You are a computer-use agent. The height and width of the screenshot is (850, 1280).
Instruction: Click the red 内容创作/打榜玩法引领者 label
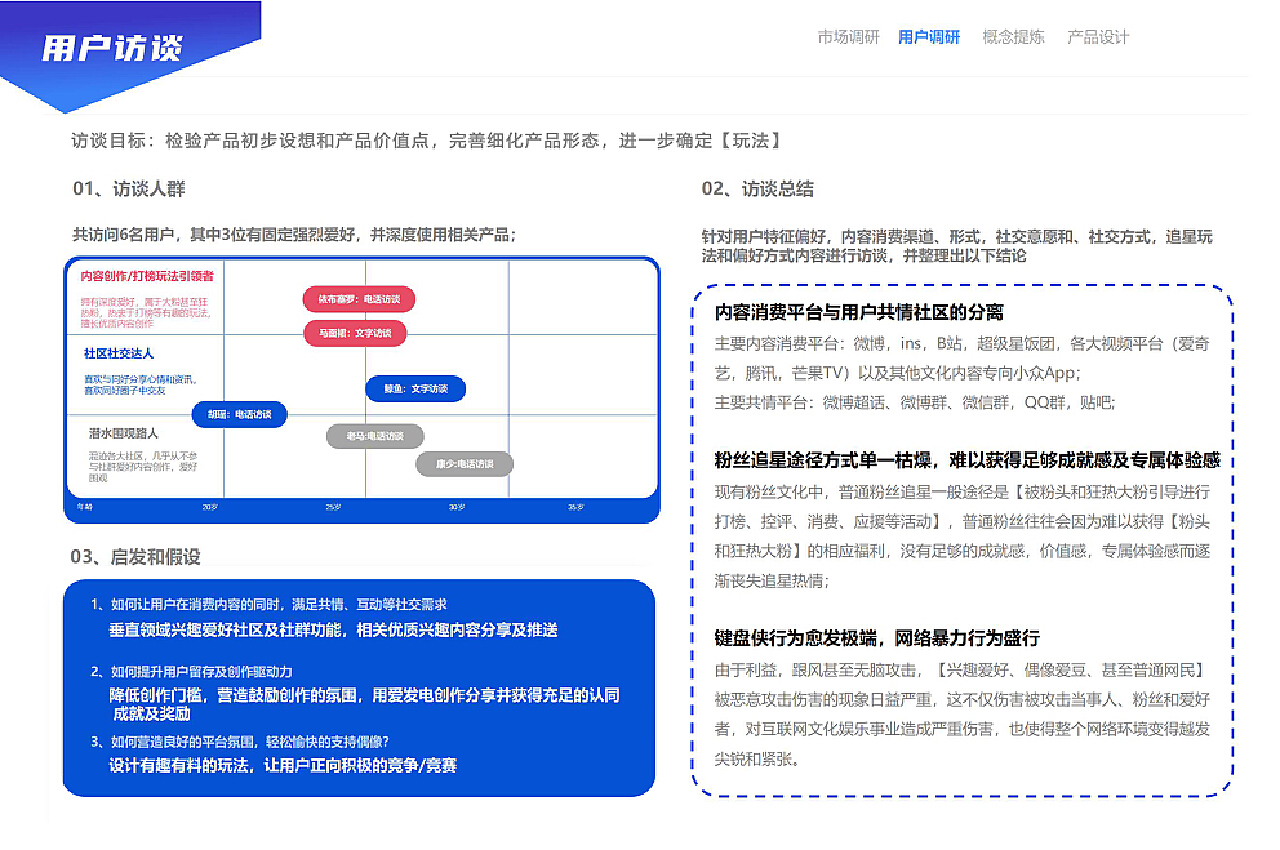click(x=146, y=275)
